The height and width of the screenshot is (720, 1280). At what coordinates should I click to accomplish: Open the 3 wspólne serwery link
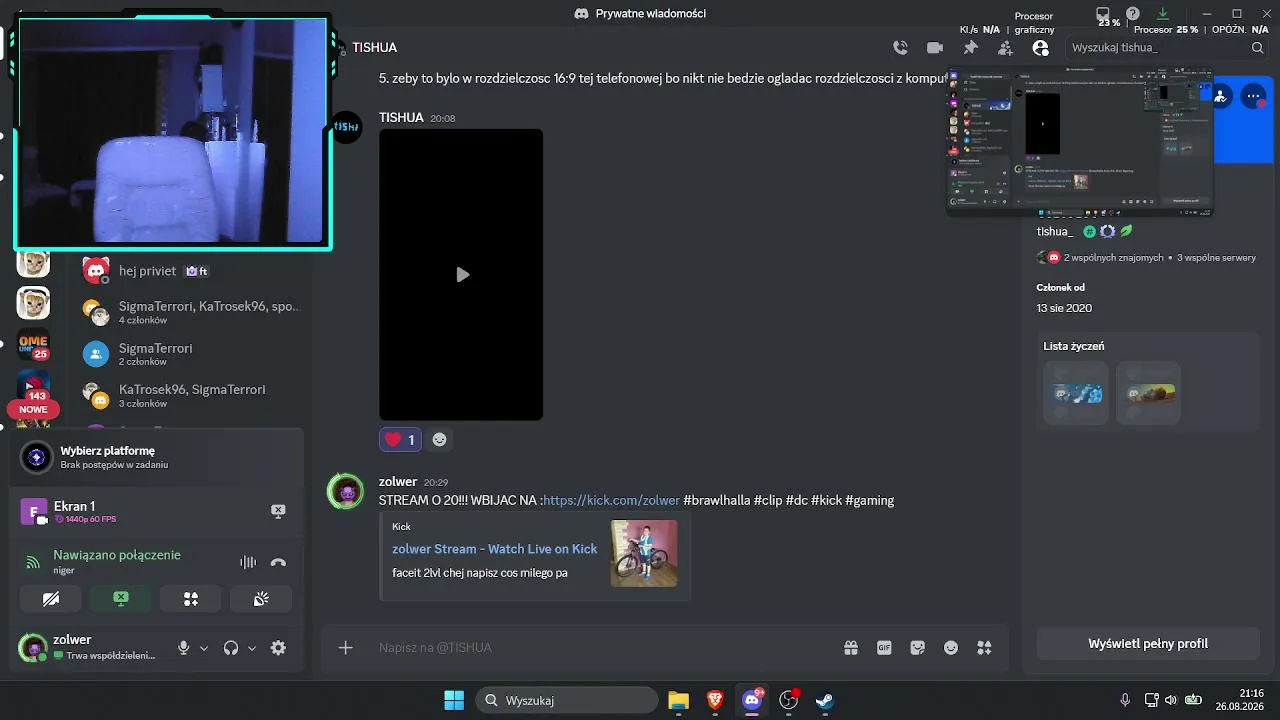1216,258
